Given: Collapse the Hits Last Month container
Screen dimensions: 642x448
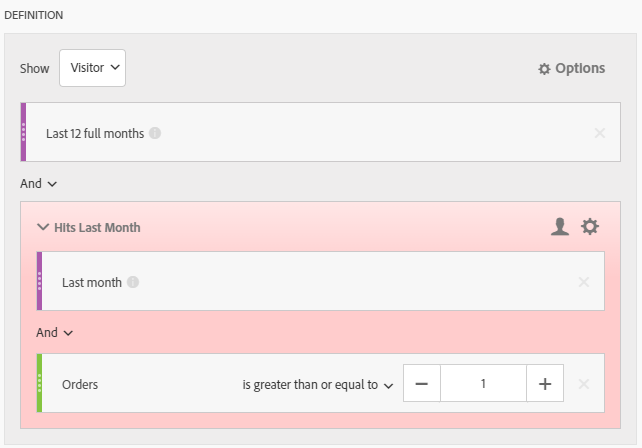Looking at the screenshot, I should pos(43,227).
